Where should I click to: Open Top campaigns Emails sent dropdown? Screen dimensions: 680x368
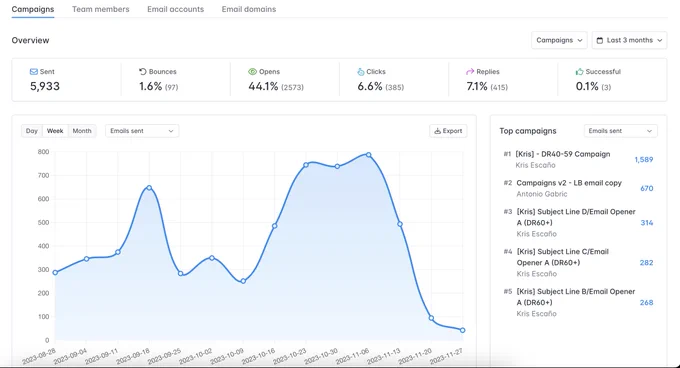[x=620, y=131]
